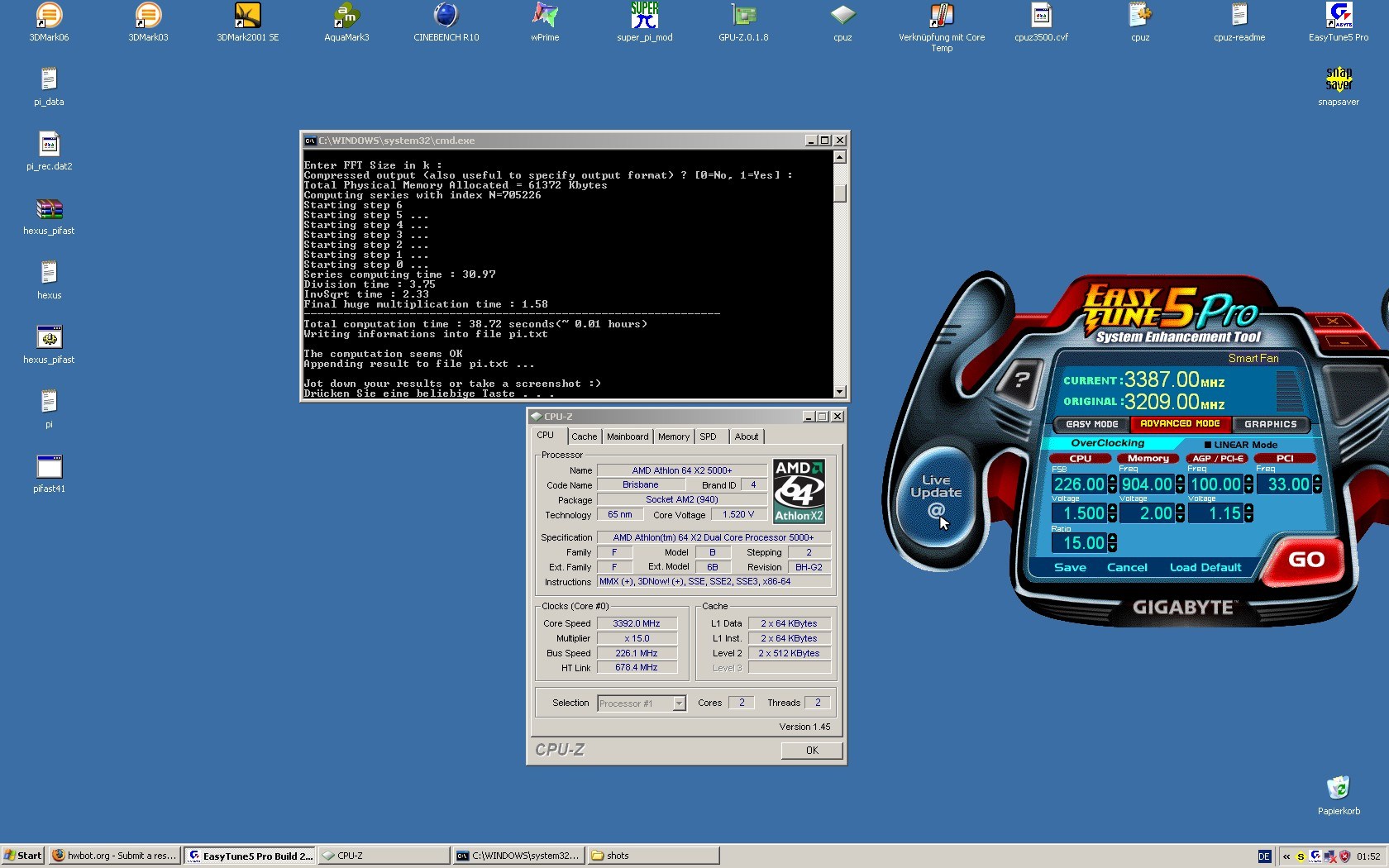
Task: Open the pi text file icon
Action: click(x=49, y=409)
